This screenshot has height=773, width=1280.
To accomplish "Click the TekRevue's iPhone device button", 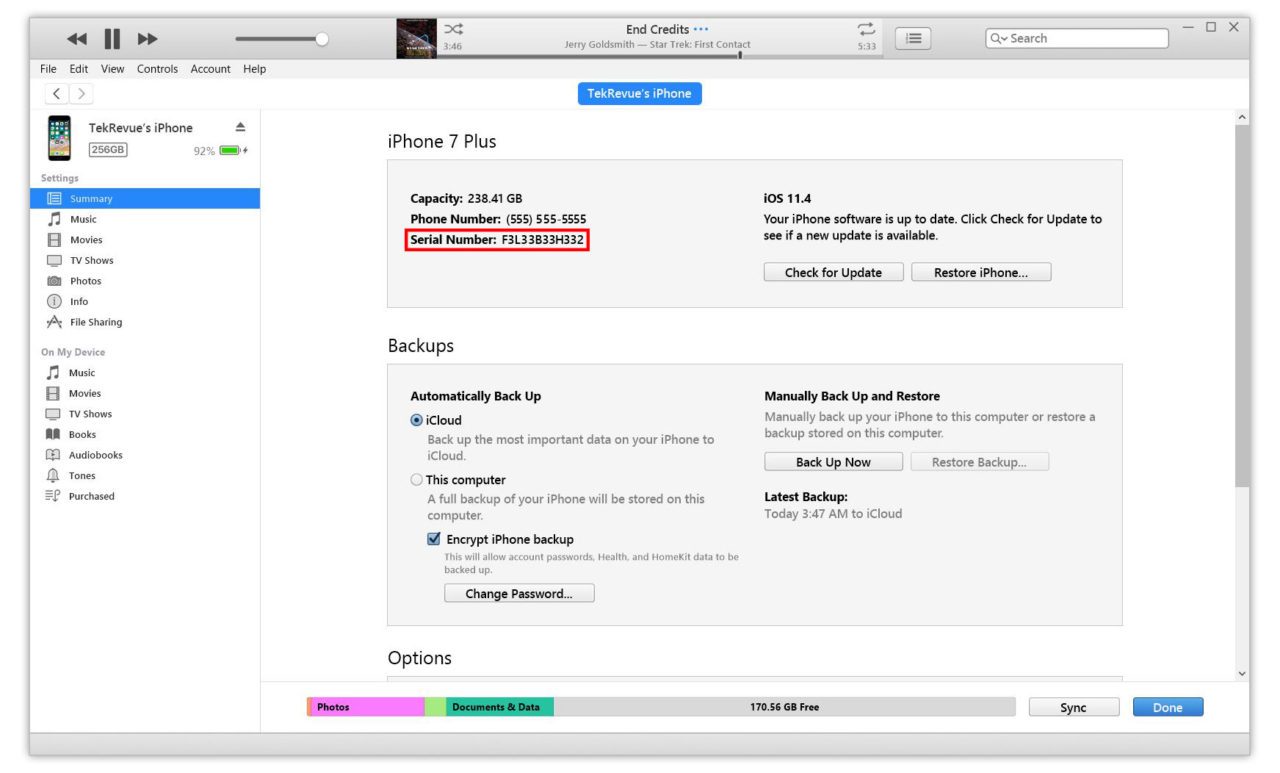I will [640, 93].
